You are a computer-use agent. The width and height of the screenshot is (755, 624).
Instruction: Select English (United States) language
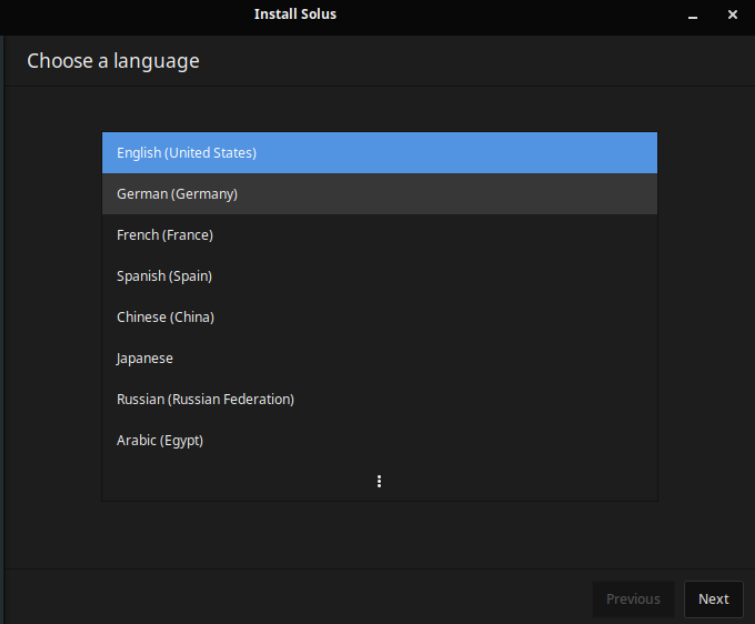click(x=379, y=153)
